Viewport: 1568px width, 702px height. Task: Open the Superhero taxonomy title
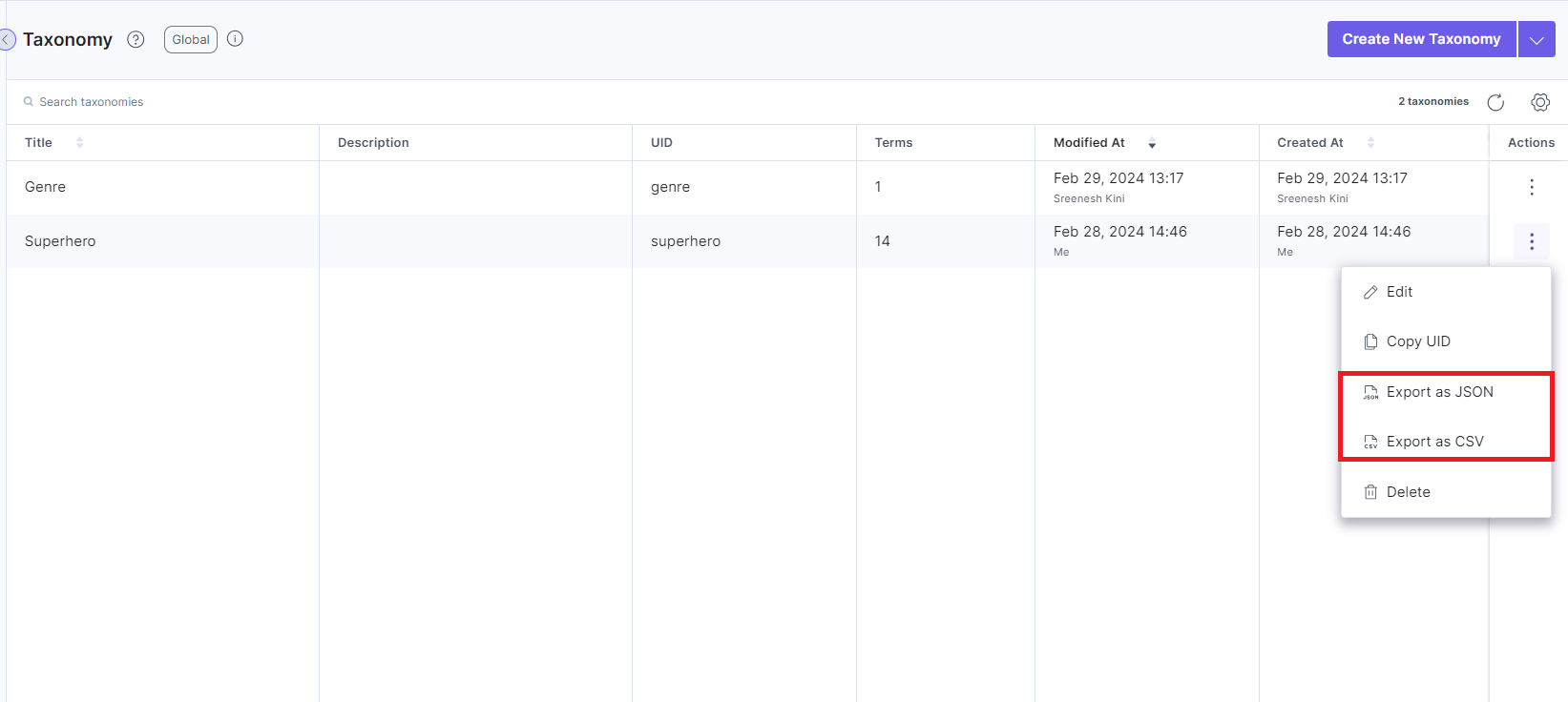[60, 241]
